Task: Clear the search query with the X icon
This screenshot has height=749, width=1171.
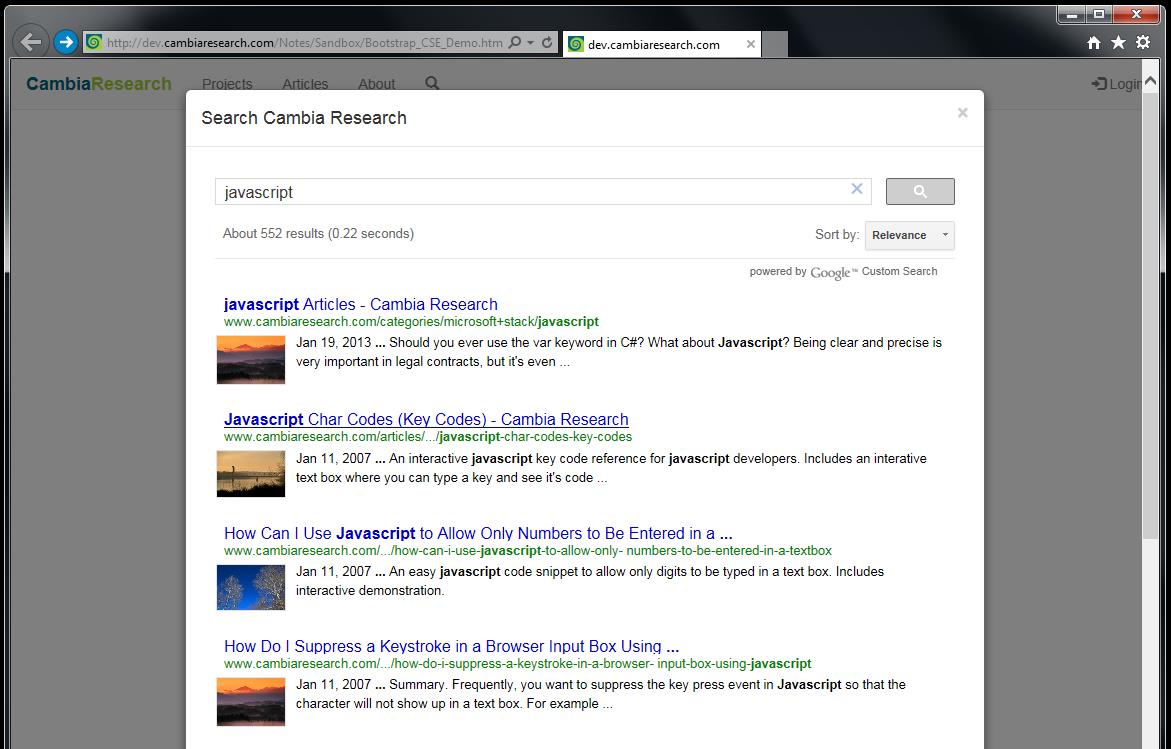Action: tap(857, 189)
